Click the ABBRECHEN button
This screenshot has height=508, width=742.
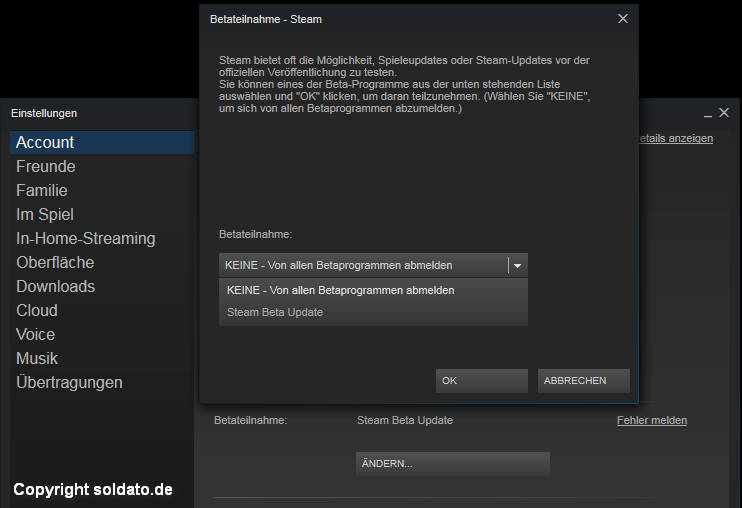pos(583,381)
